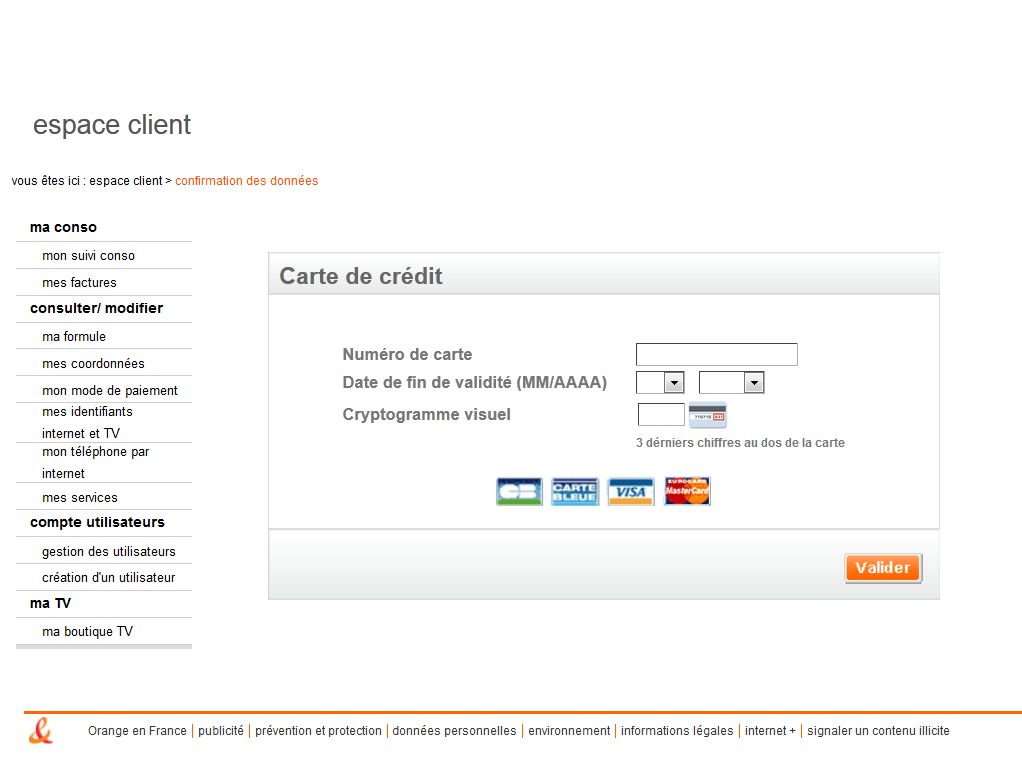Click the Valider button
Image resolution: width=1022 pixels, height=778 pixels.
tap(882, 567)
